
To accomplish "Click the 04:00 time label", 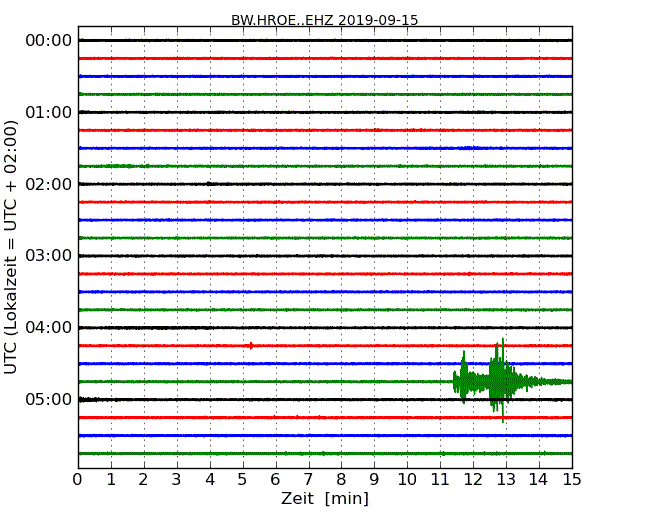I will (49, 328).
